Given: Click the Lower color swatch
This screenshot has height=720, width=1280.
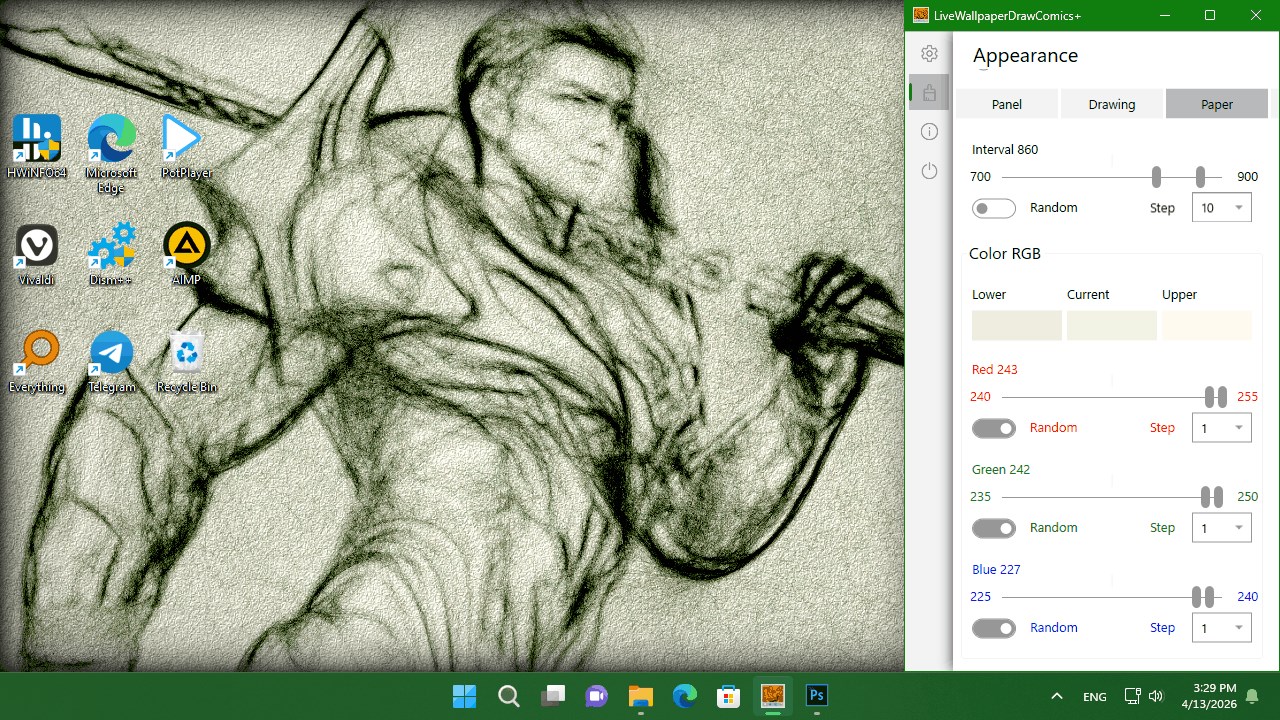Looking at the screenshot, I should 1017,326.
